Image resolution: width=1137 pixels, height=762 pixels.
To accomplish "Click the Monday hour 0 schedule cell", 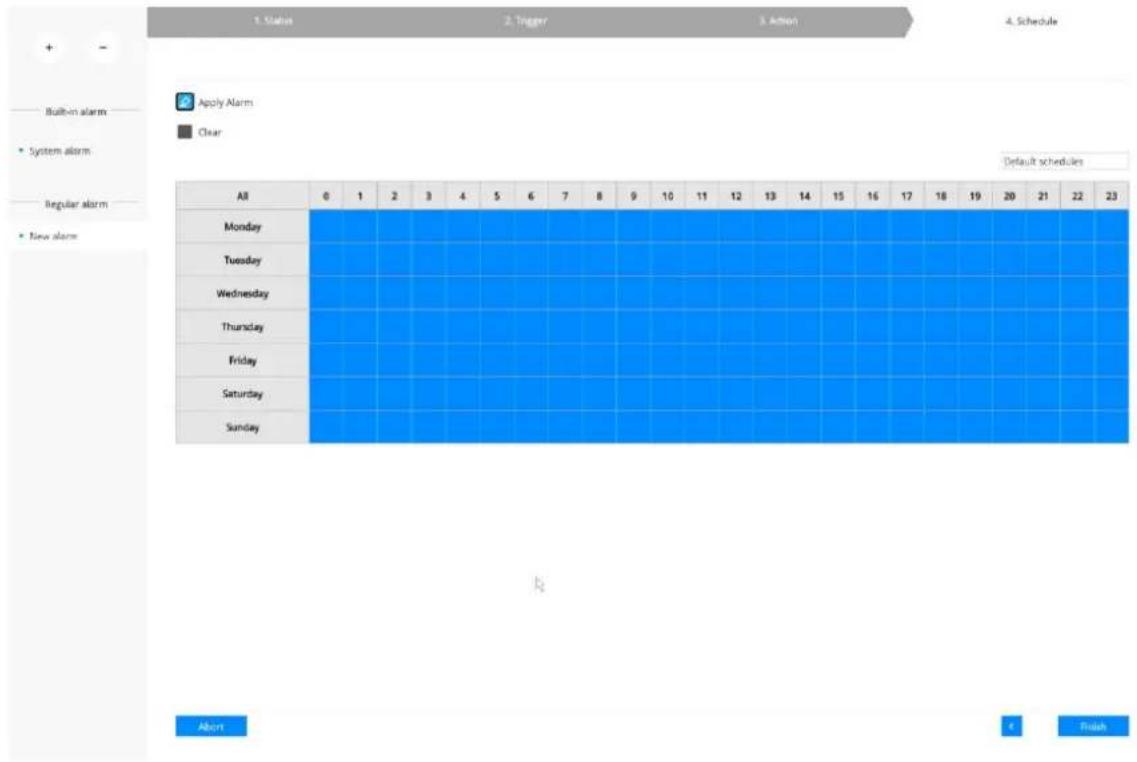I will pyautogui.click(x=326, y=227).
